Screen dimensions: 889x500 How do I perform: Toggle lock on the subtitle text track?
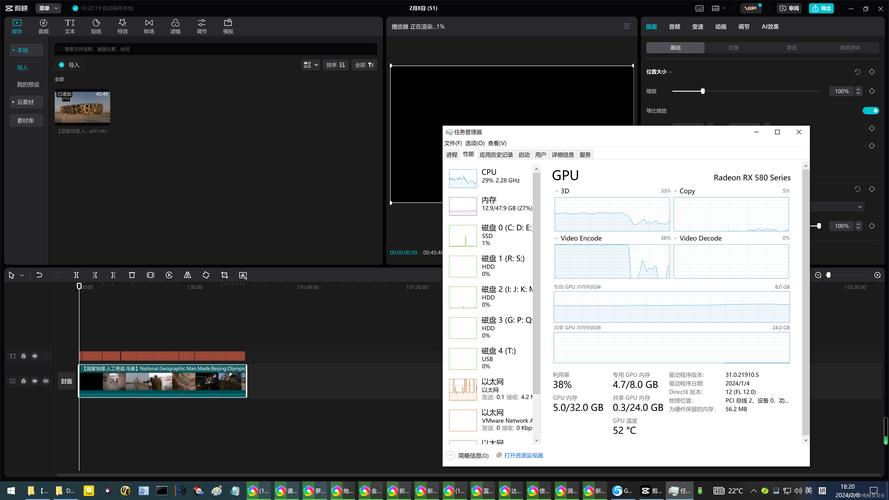(x=24, y=356)
